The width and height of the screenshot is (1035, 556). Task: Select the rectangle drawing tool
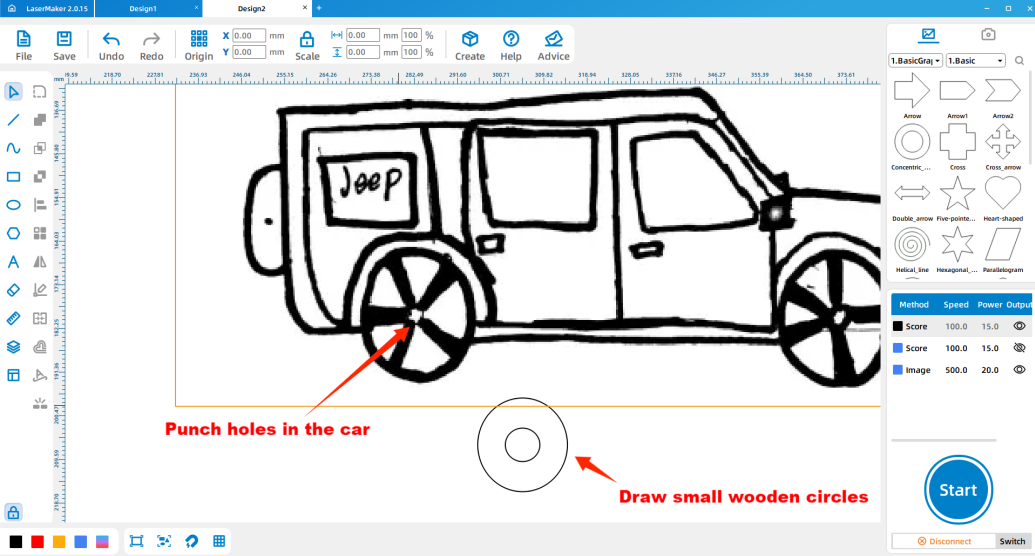[13, 177]
